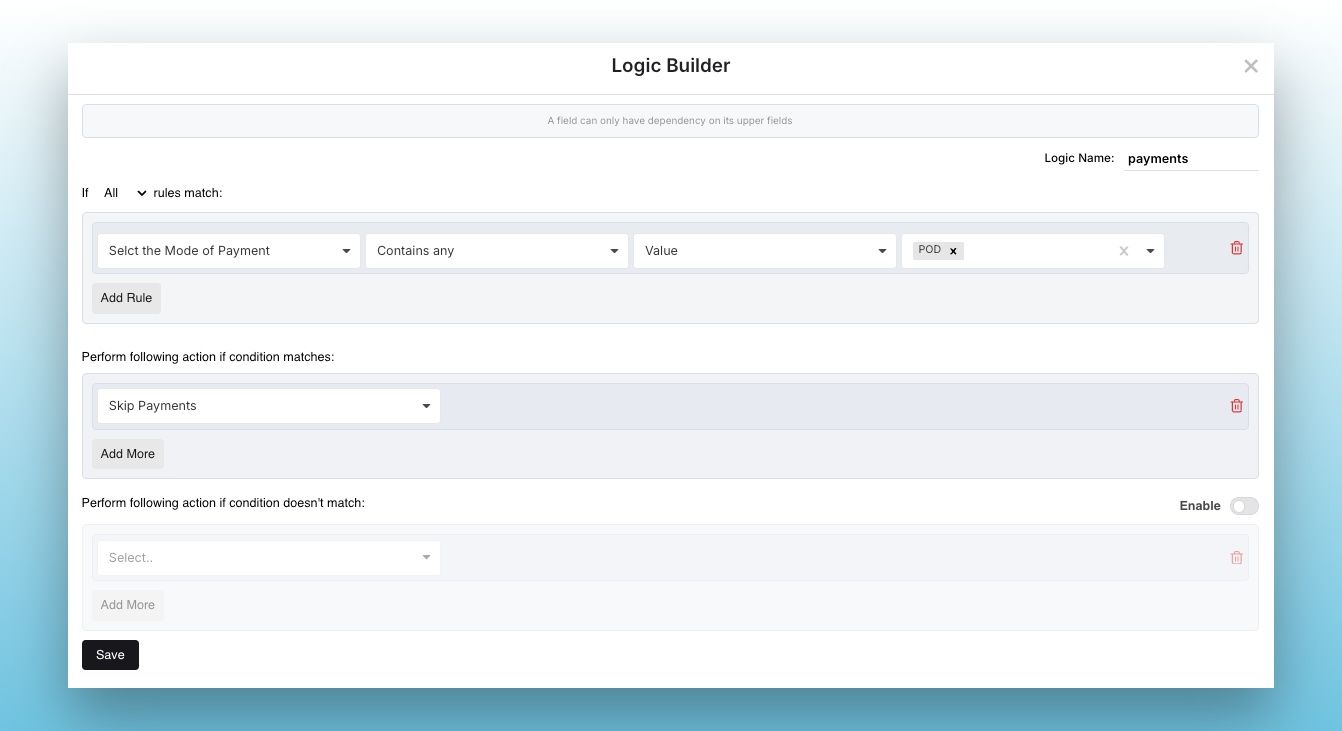Click the disabled trash icon in doesn't-match section
The width and height of the screenshot is (1342, 731).
click(1236, 558)
